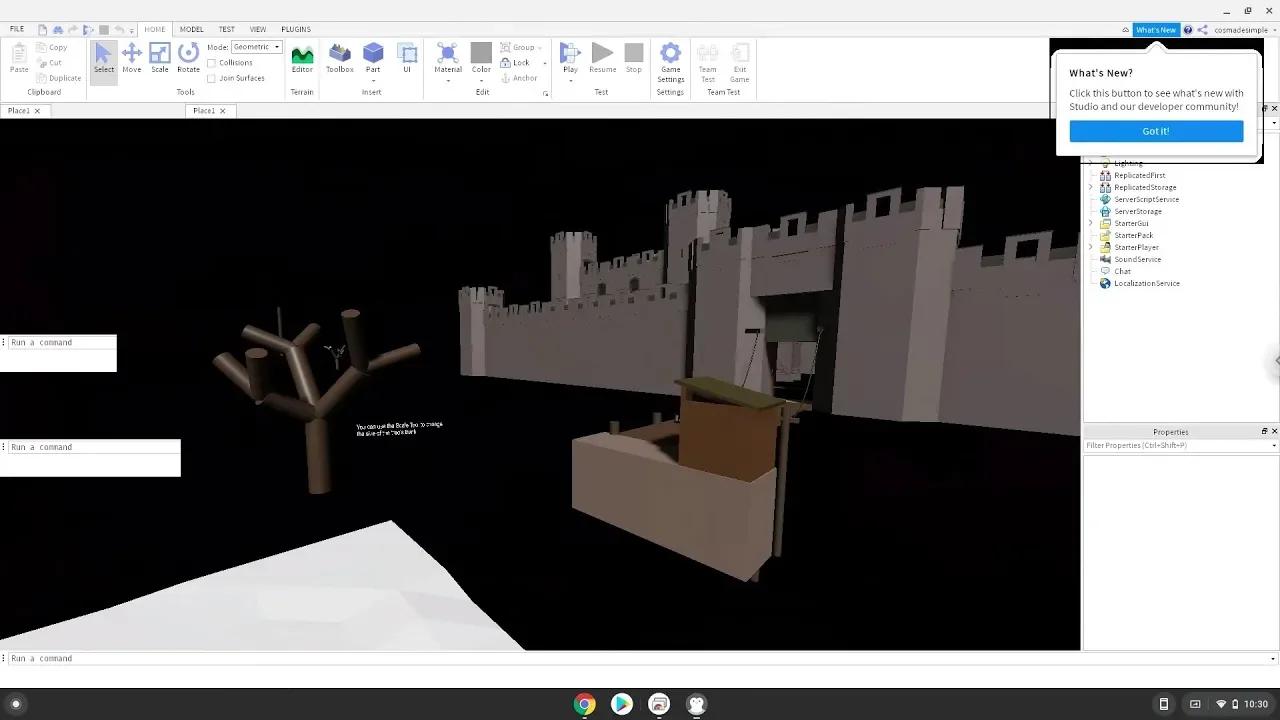Enable Join Surfaces
Viewport: 1280px width, 720px height.
213,77
